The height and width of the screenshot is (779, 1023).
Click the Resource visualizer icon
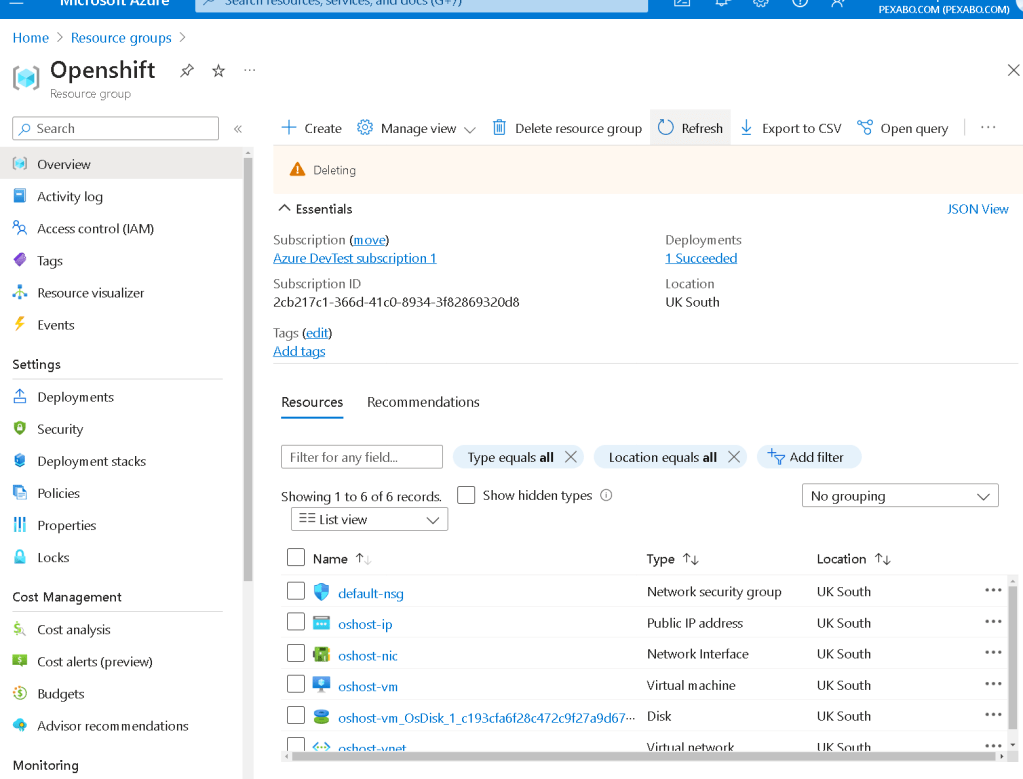pos(20,292)
